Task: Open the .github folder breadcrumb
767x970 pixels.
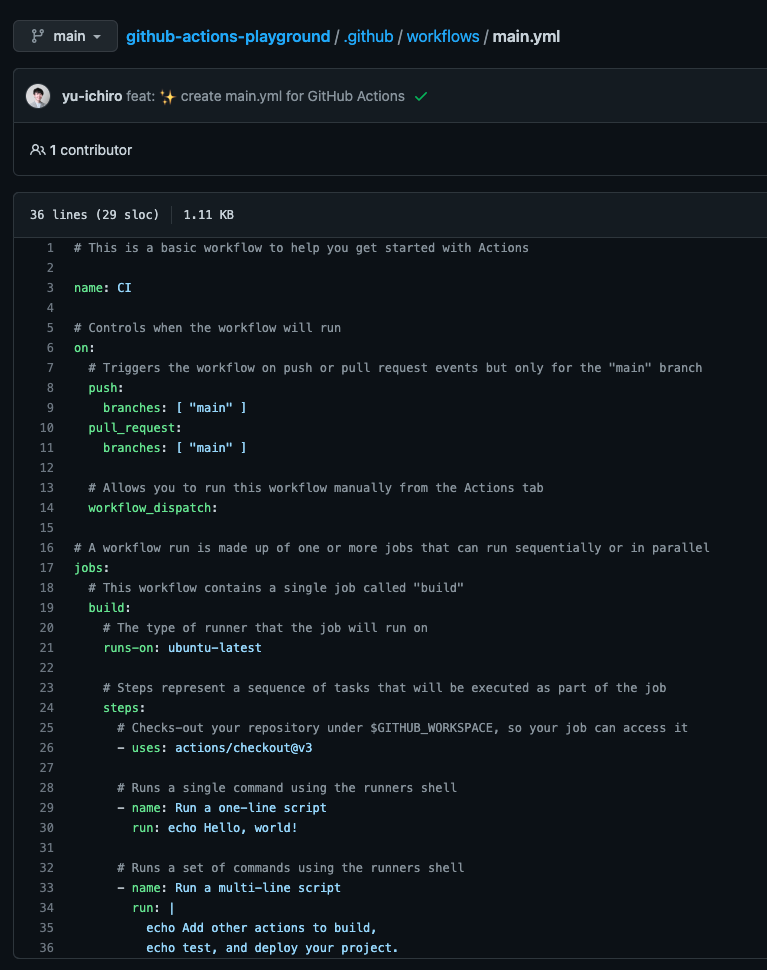Action: pyautogui.click(x=368, y=36)
